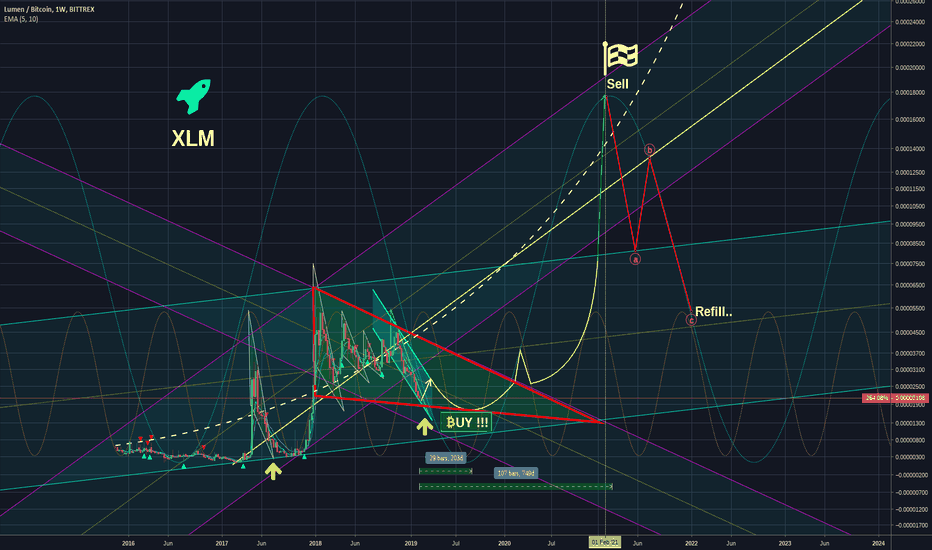The width and height of the screenshot is (932, 550).
Task: Click the Lumen / Bitcoin, 1W, BITTREX title
Action: [x=49, y=10]
